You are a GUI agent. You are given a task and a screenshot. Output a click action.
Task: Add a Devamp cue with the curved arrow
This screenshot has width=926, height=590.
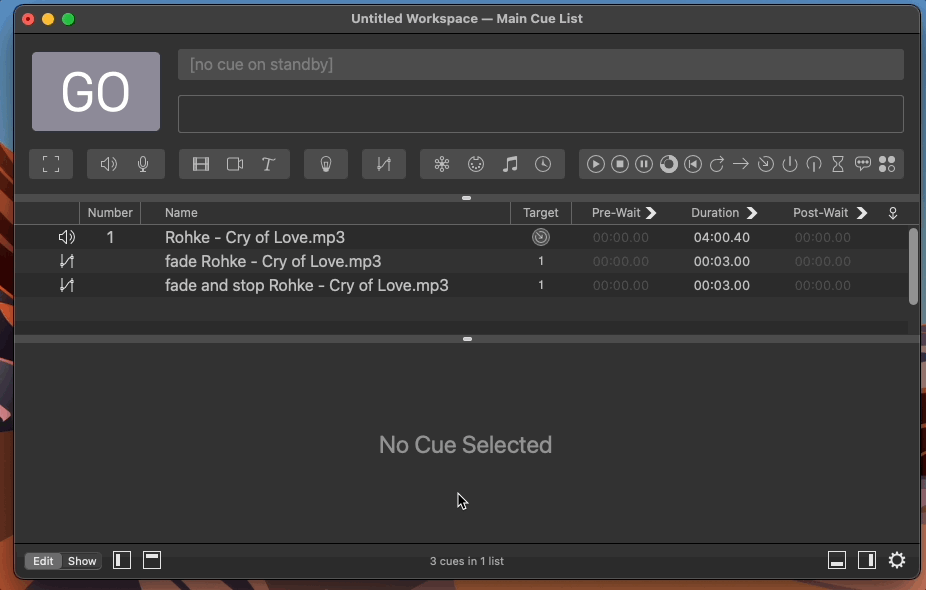[x=716, y=164]
